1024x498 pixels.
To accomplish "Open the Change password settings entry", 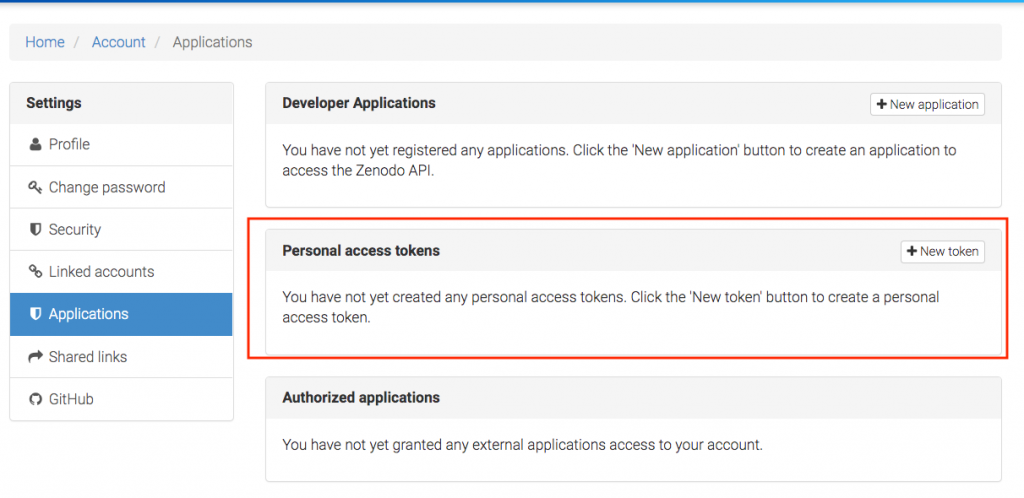I will [x=121, y=187].
